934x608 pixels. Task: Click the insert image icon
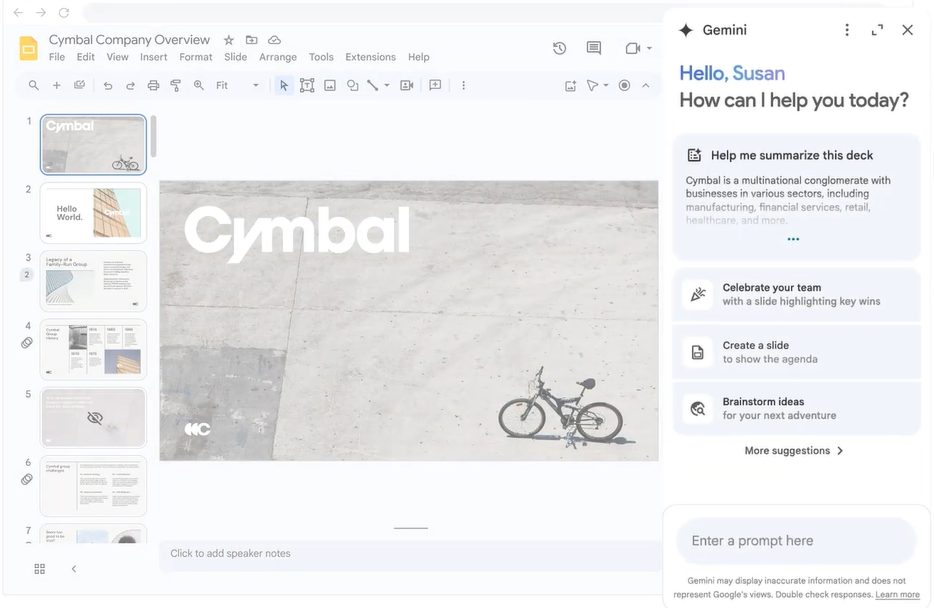pos(330,86)
